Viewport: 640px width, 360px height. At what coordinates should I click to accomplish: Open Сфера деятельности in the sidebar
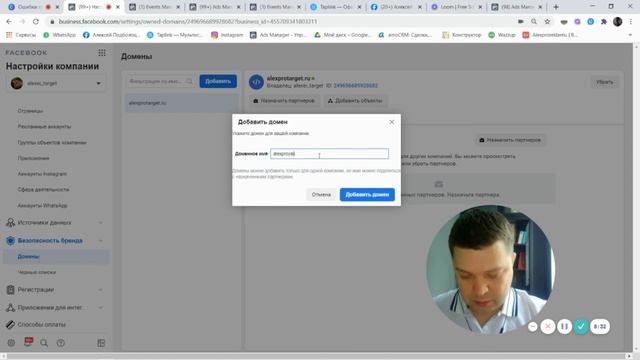point(43,190)
